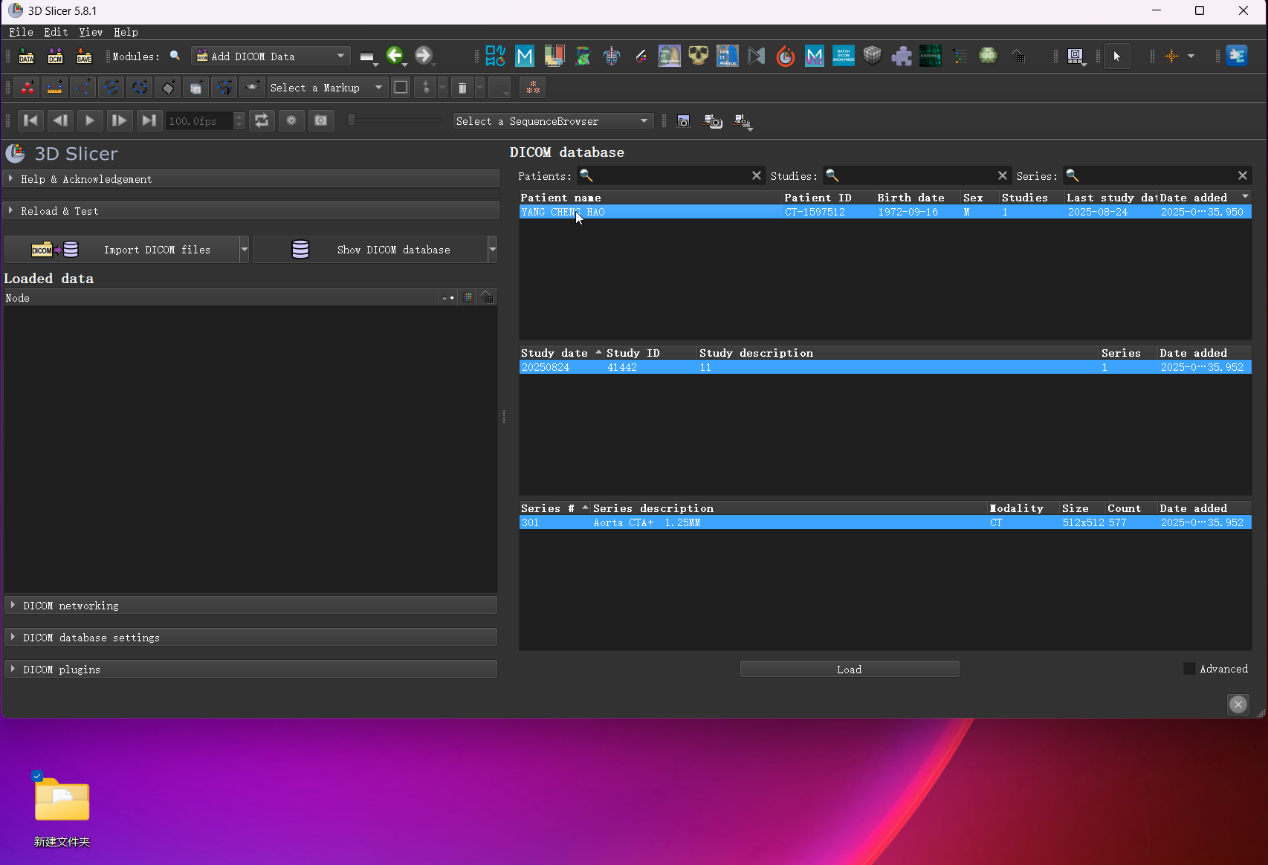Click the Python console icon at toolbar end
Image resolution: width=1268 pixels, height=865 pixels.
(x=1237, y=56)
